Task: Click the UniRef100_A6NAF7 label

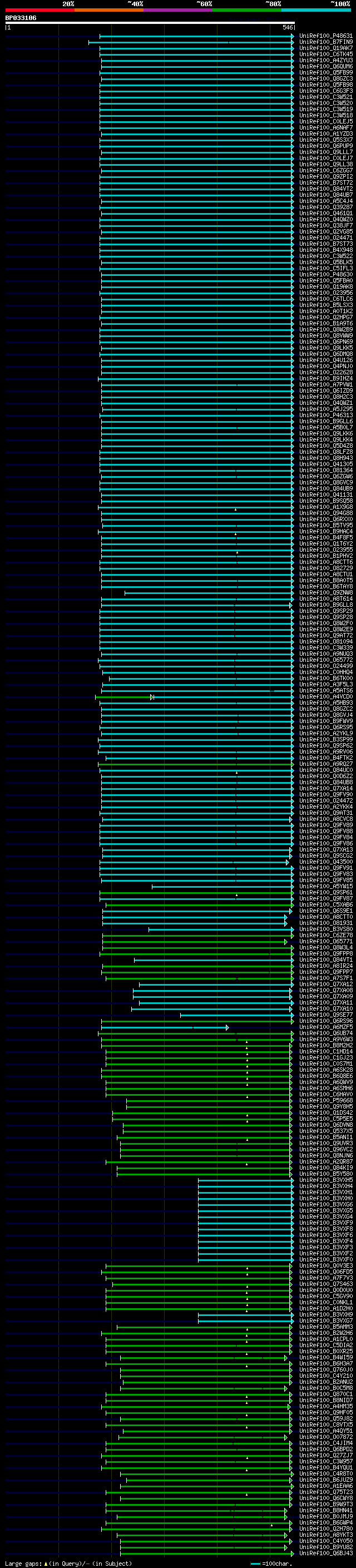Action: pyautogui.click(x=325, y=128)
